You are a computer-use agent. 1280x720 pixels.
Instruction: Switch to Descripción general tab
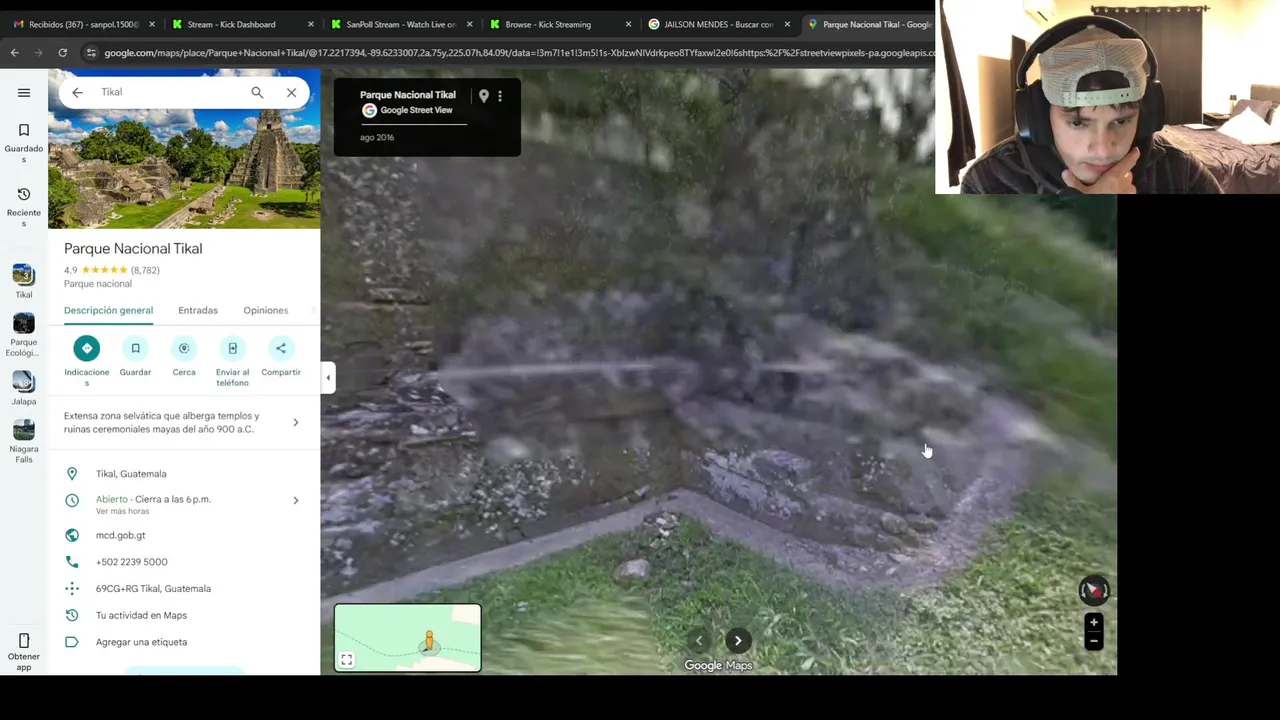(108, 310)
